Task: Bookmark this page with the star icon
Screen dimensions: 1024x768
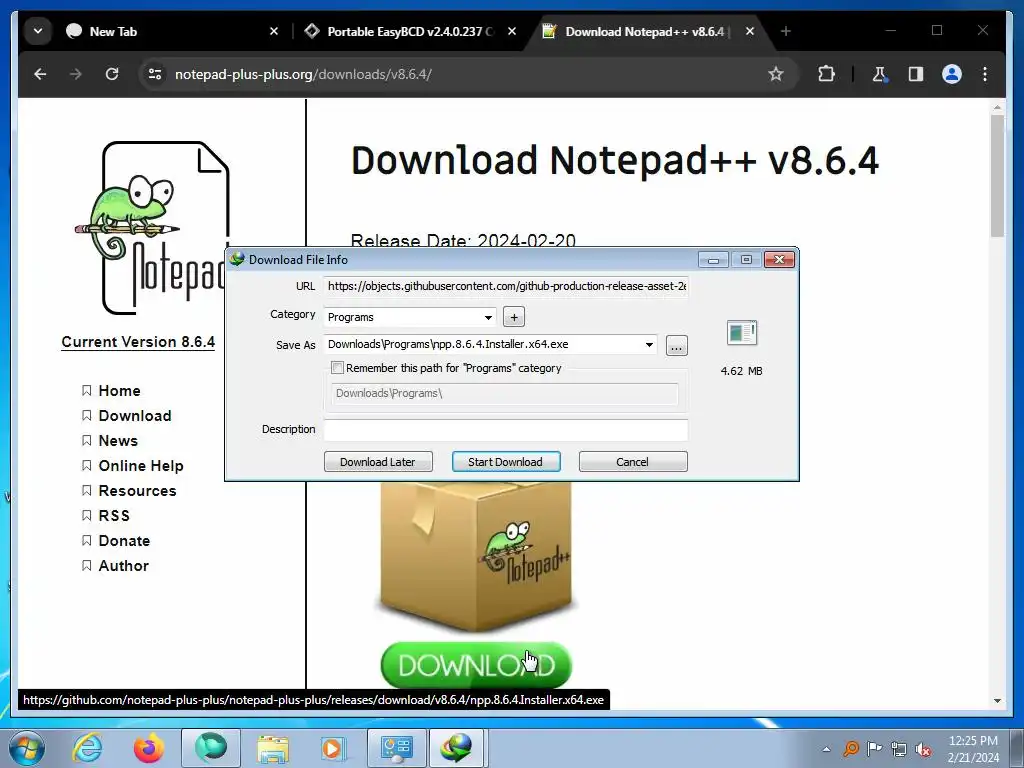Action: tap(775, 74)
